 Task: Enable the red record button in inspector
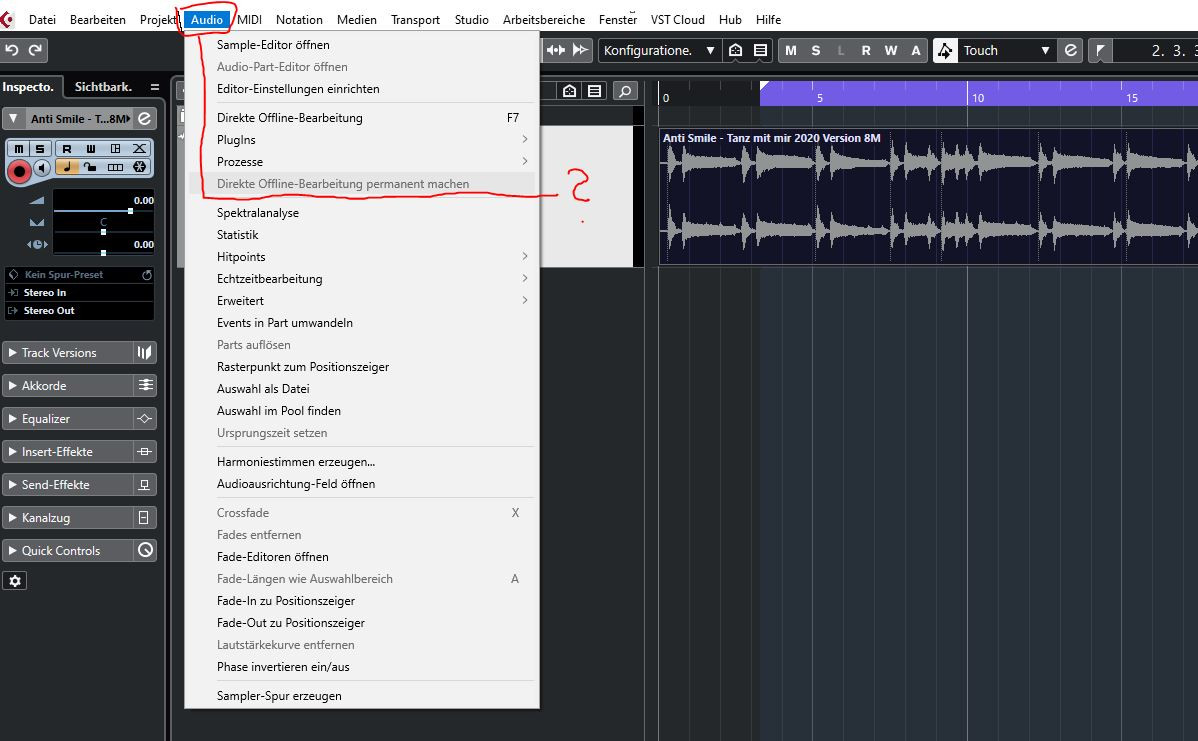click(x=19, y=171)
